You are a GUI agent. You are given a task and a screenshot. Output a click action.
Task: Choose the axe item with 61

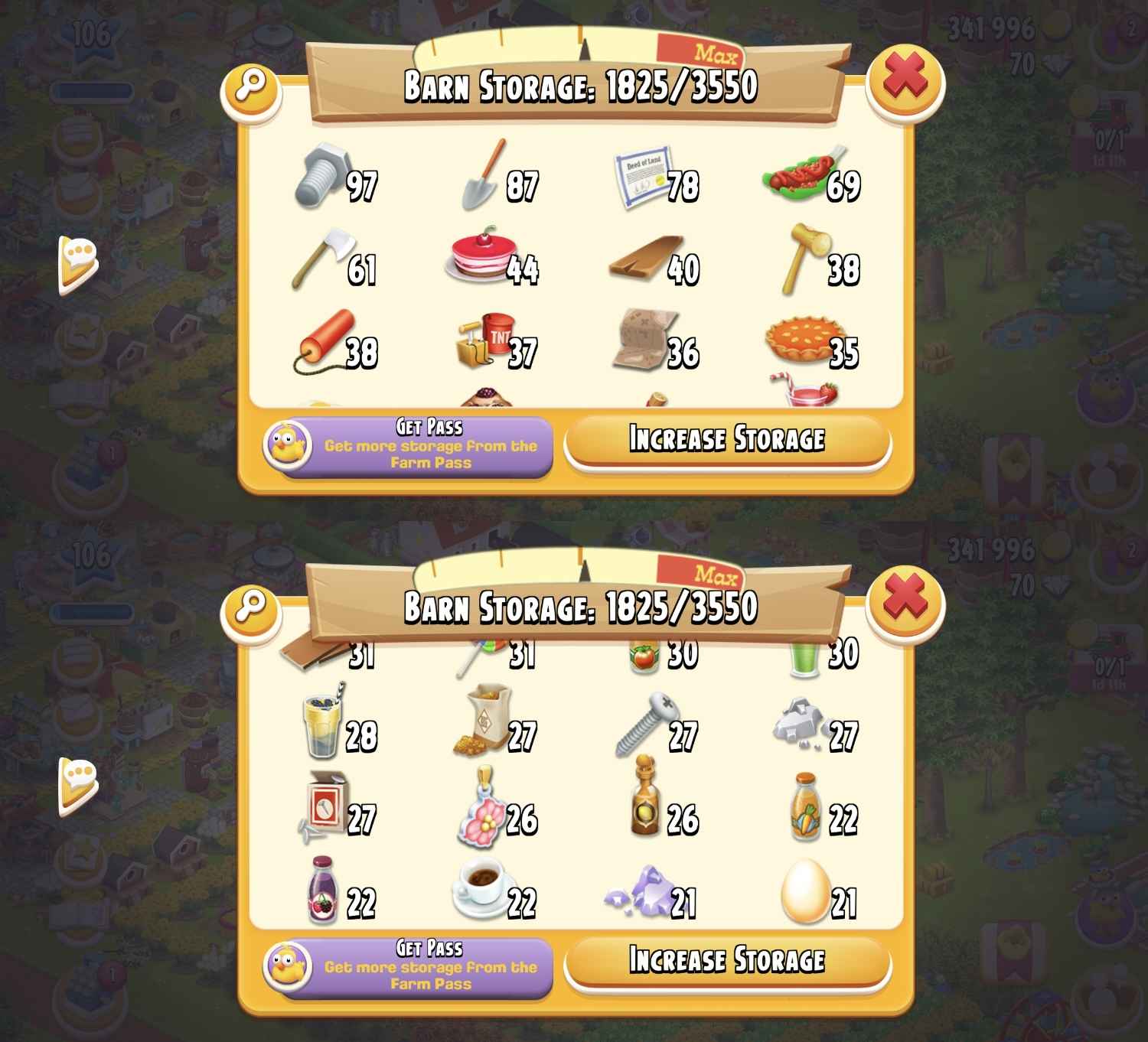point(334,260)
